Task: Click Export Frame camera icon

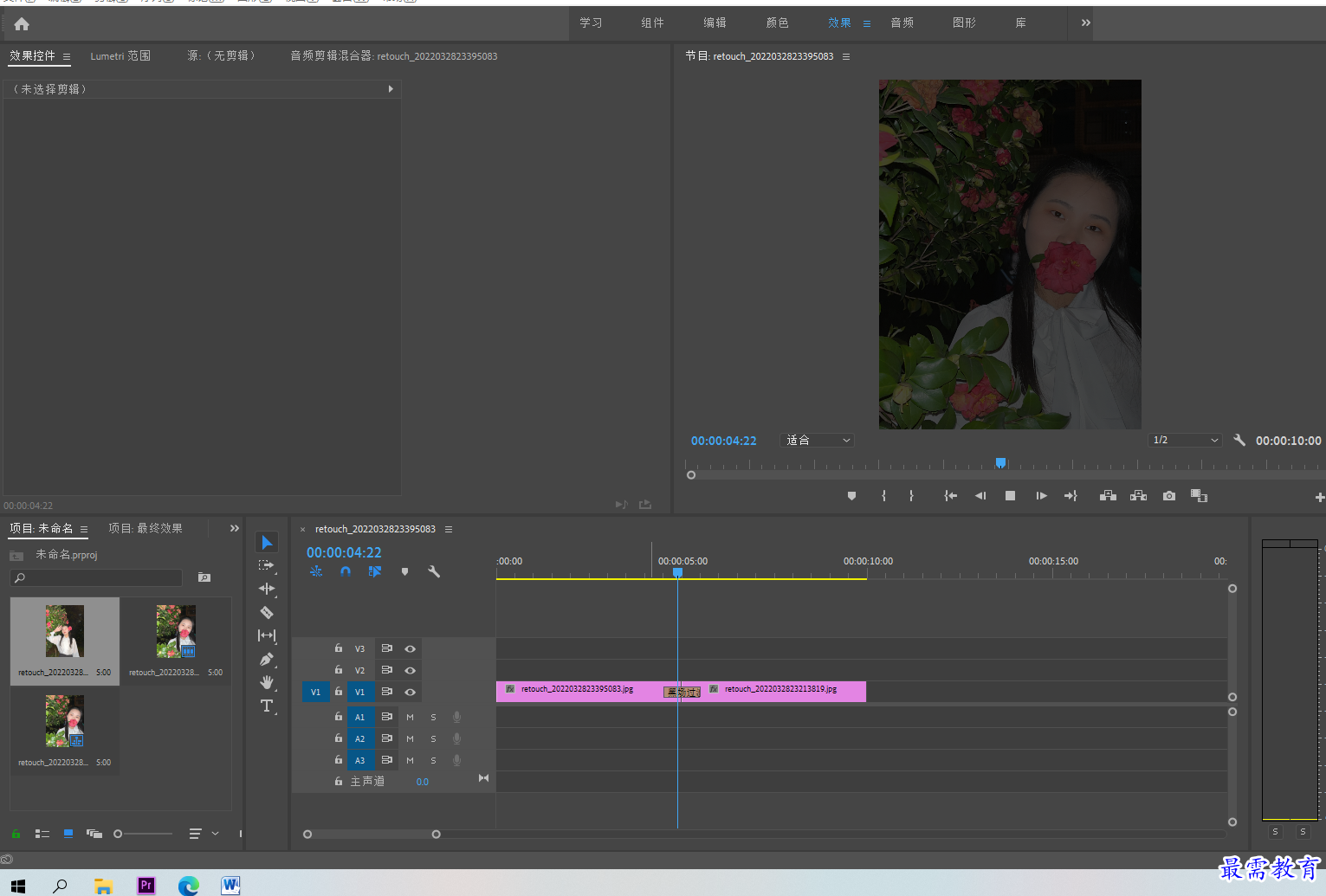Action: point(1169,496)
